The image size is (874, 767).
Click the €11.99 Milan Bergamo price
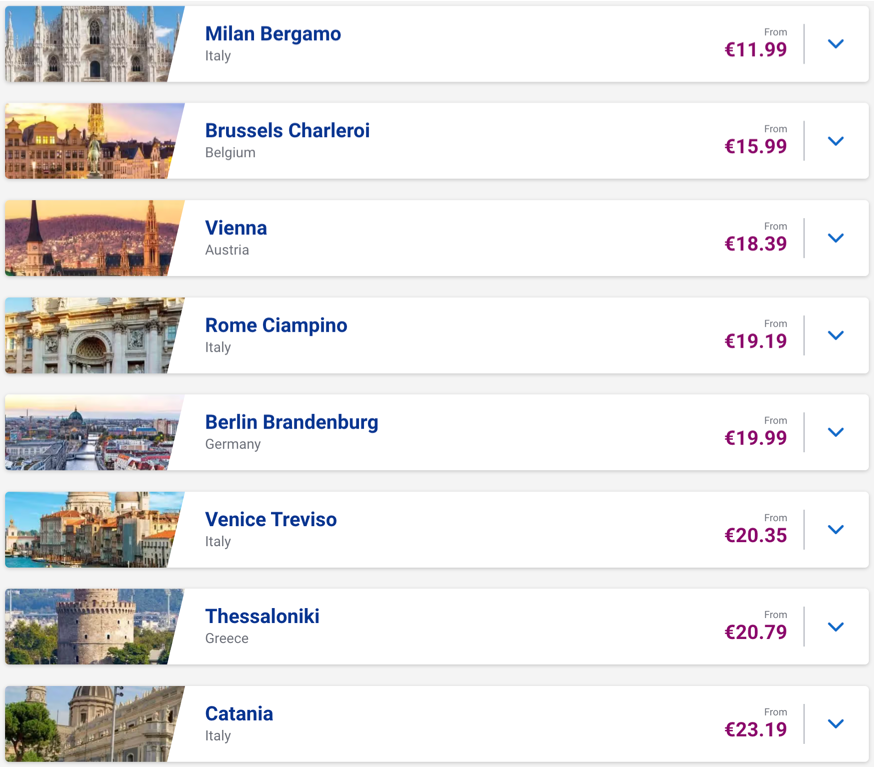[756, 50]
